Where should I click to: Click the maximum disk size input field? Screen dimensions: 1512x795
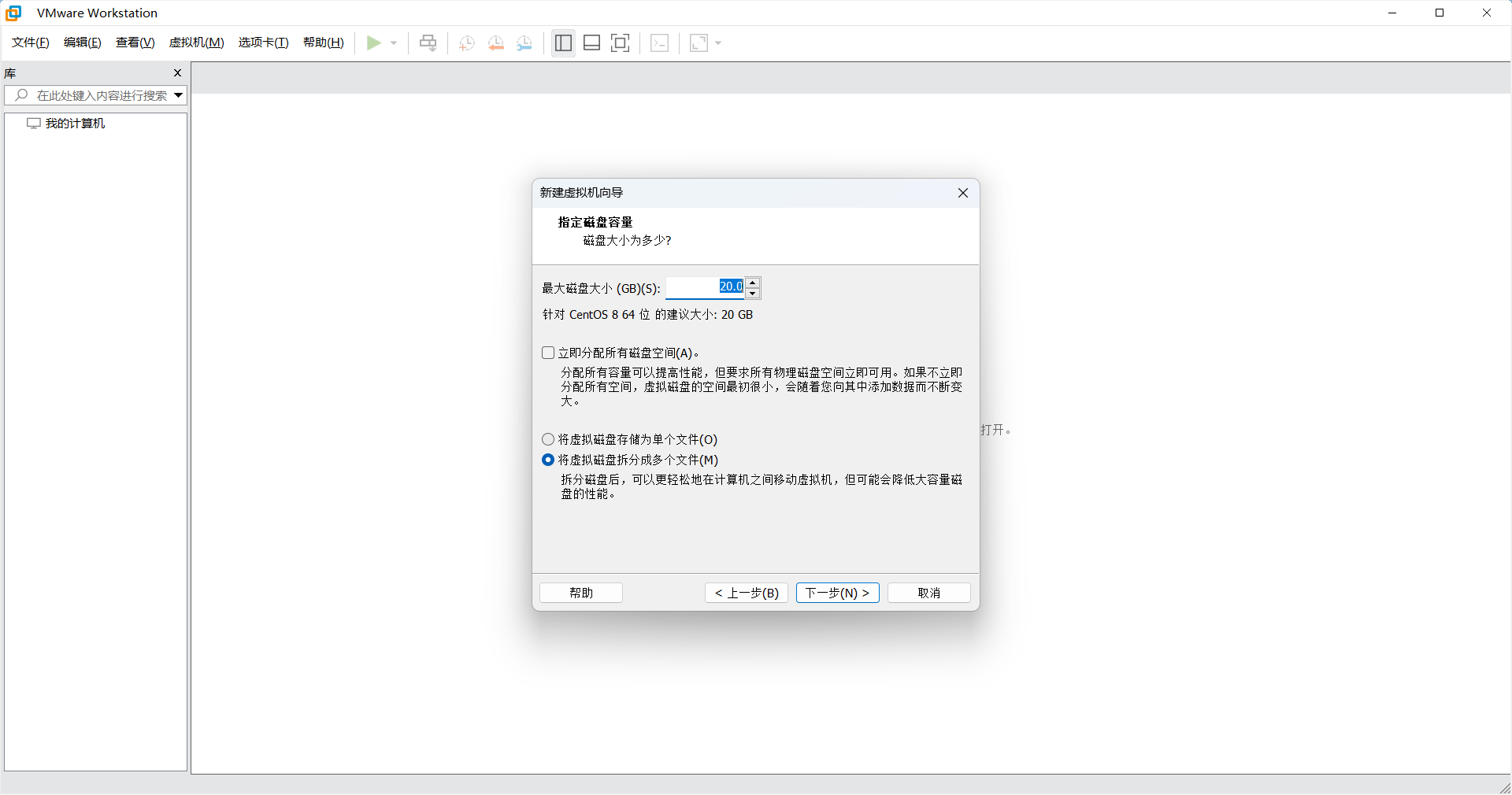click(x=705, y=287)
